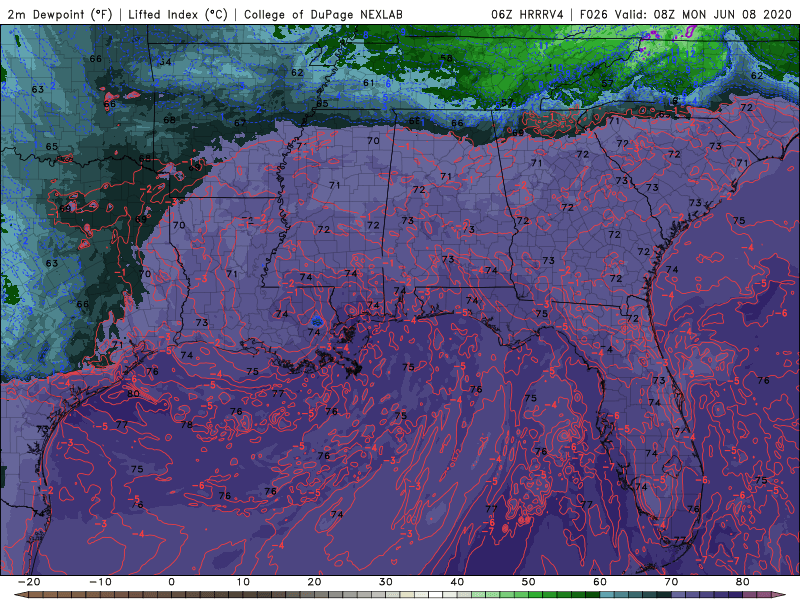
Task: Click the '06Z HRRRV4' model run label
Action: coord(528,14)
